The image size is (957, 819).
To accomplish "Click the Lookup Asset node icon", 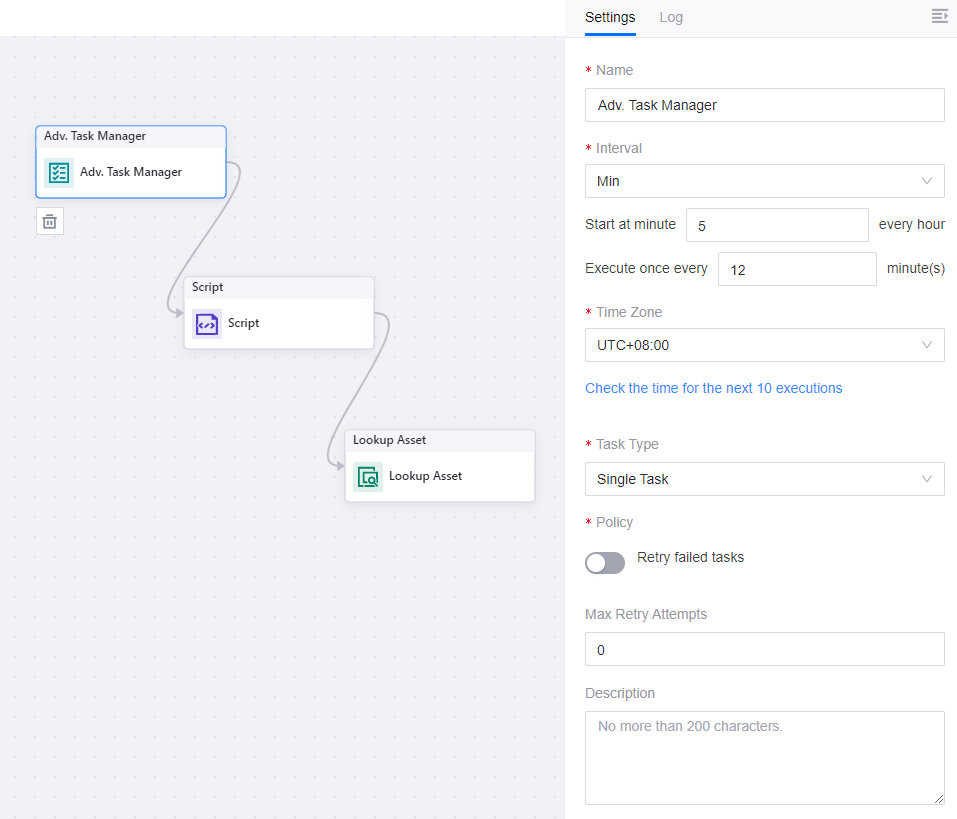I will 368,476.
